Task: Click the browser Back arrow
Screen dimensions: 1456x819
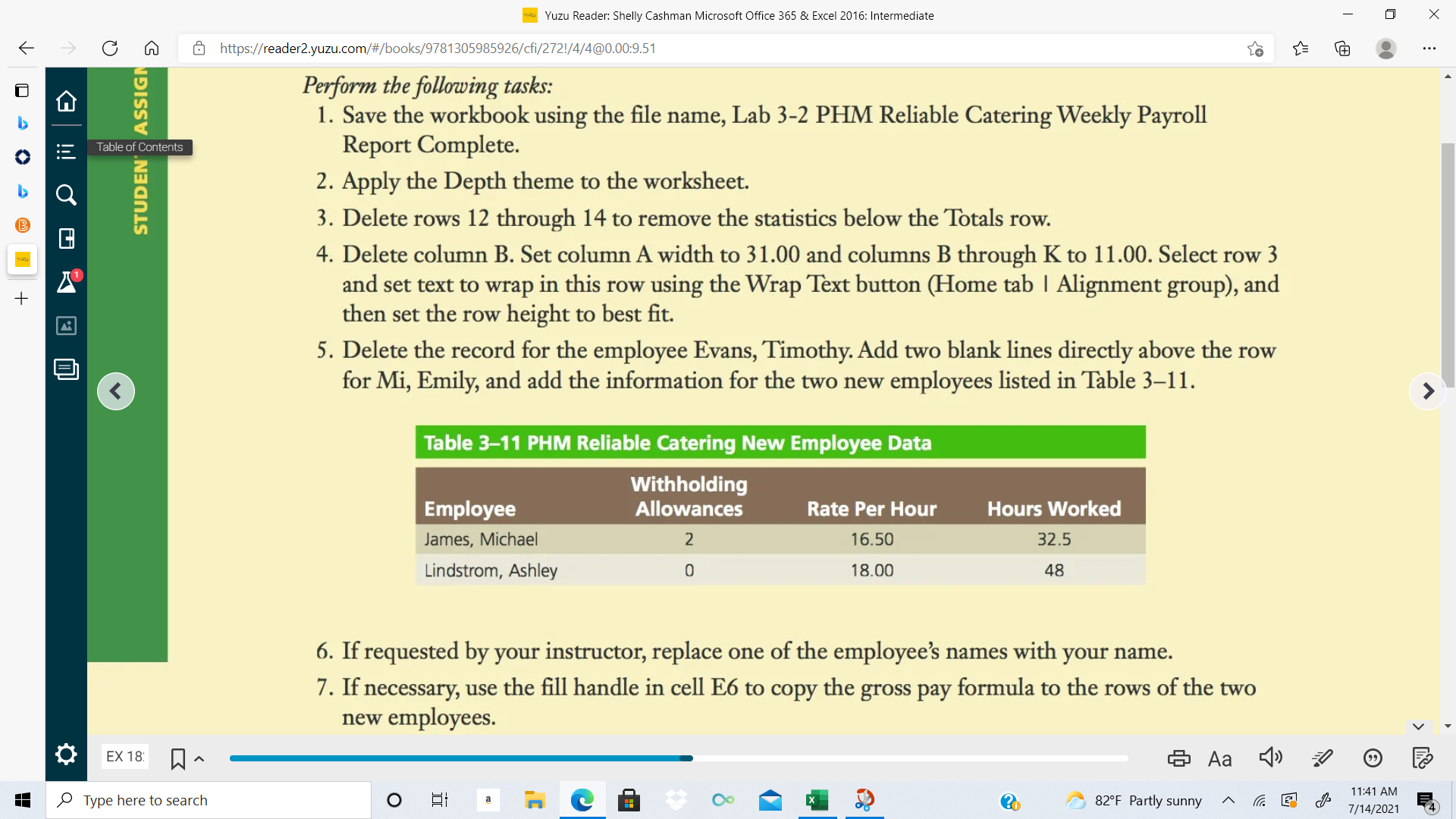Action: (27, 49)
